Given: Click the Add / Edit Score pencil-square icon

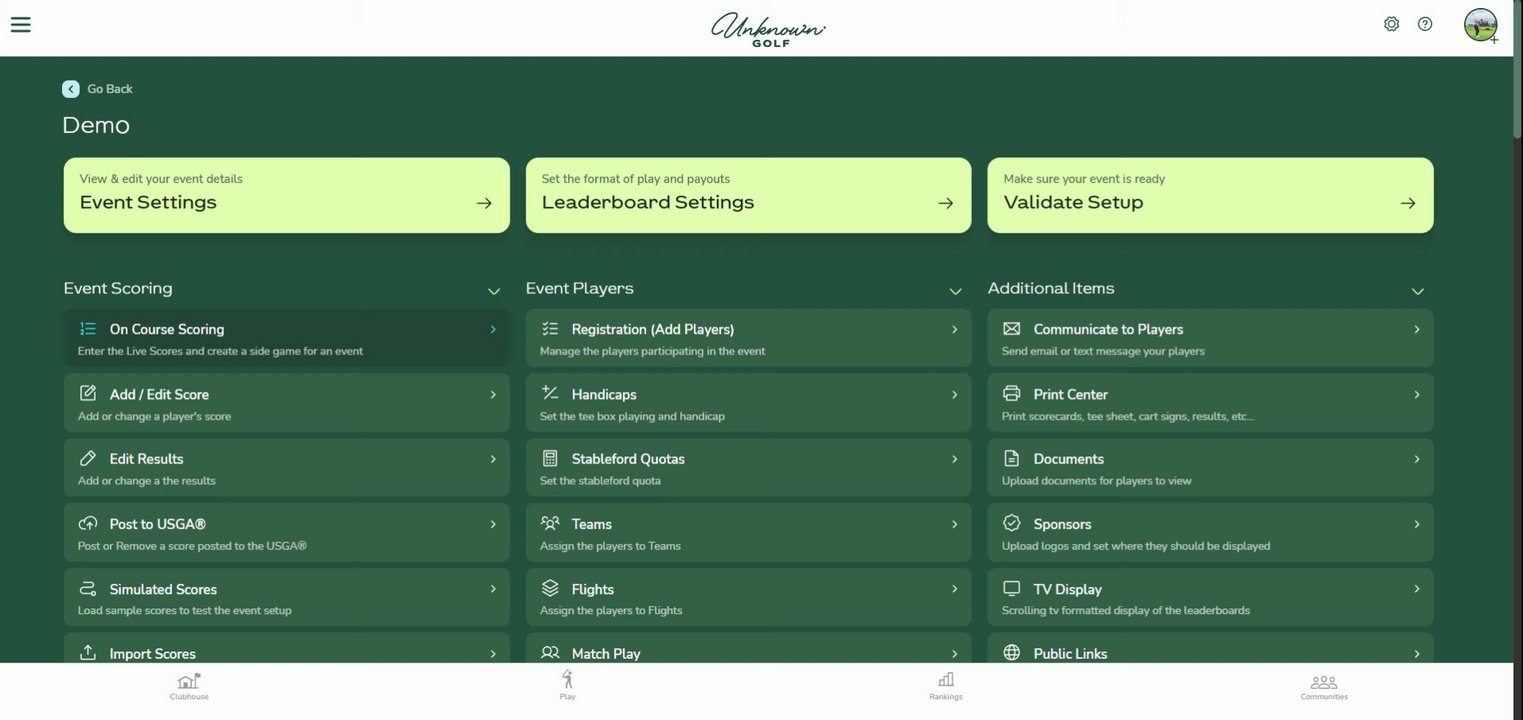Looking at the screenshot, I should click(88, 394).
